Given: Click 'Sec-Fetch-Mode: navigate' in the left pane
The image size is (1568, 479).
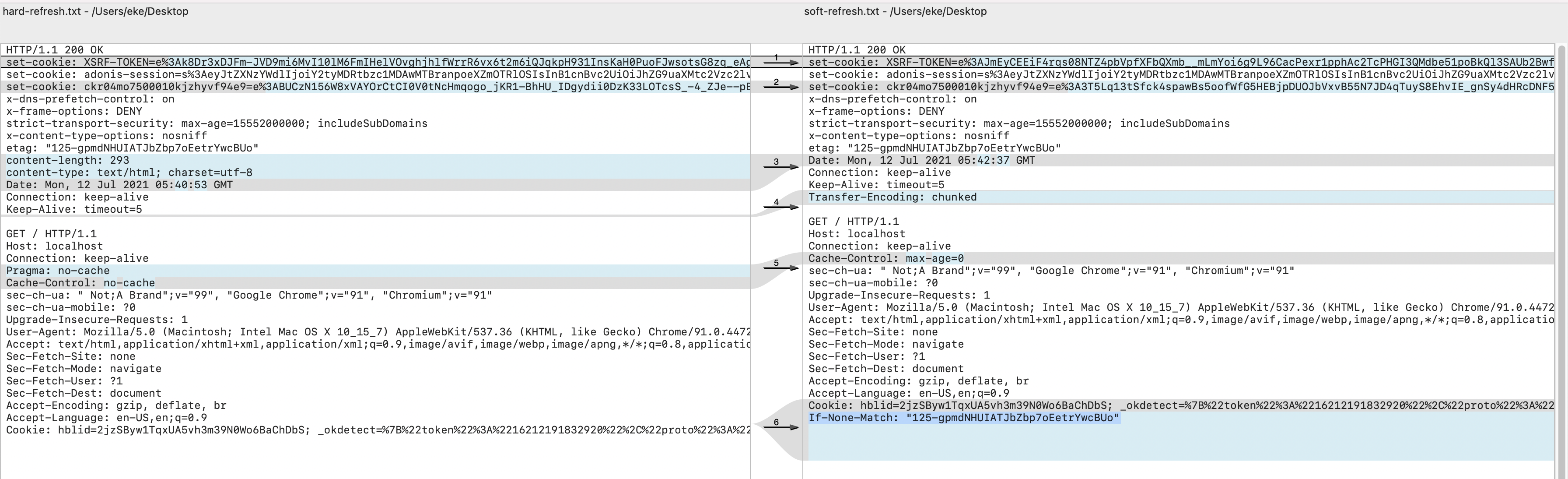Looking at the screenshot, I should [84, 369].
